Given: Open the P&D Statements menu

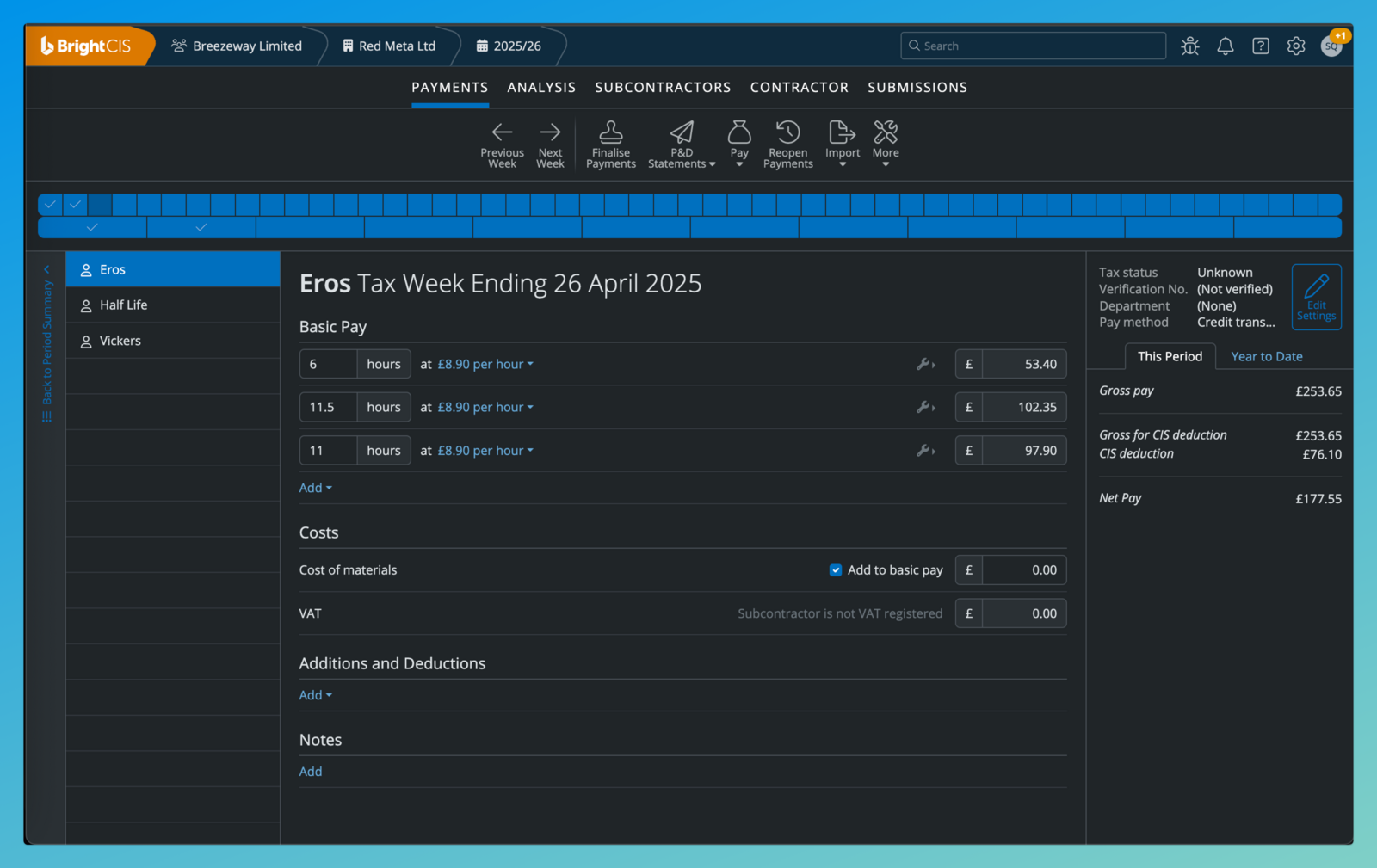Looking at the screenshot, I should pos(682,144).
